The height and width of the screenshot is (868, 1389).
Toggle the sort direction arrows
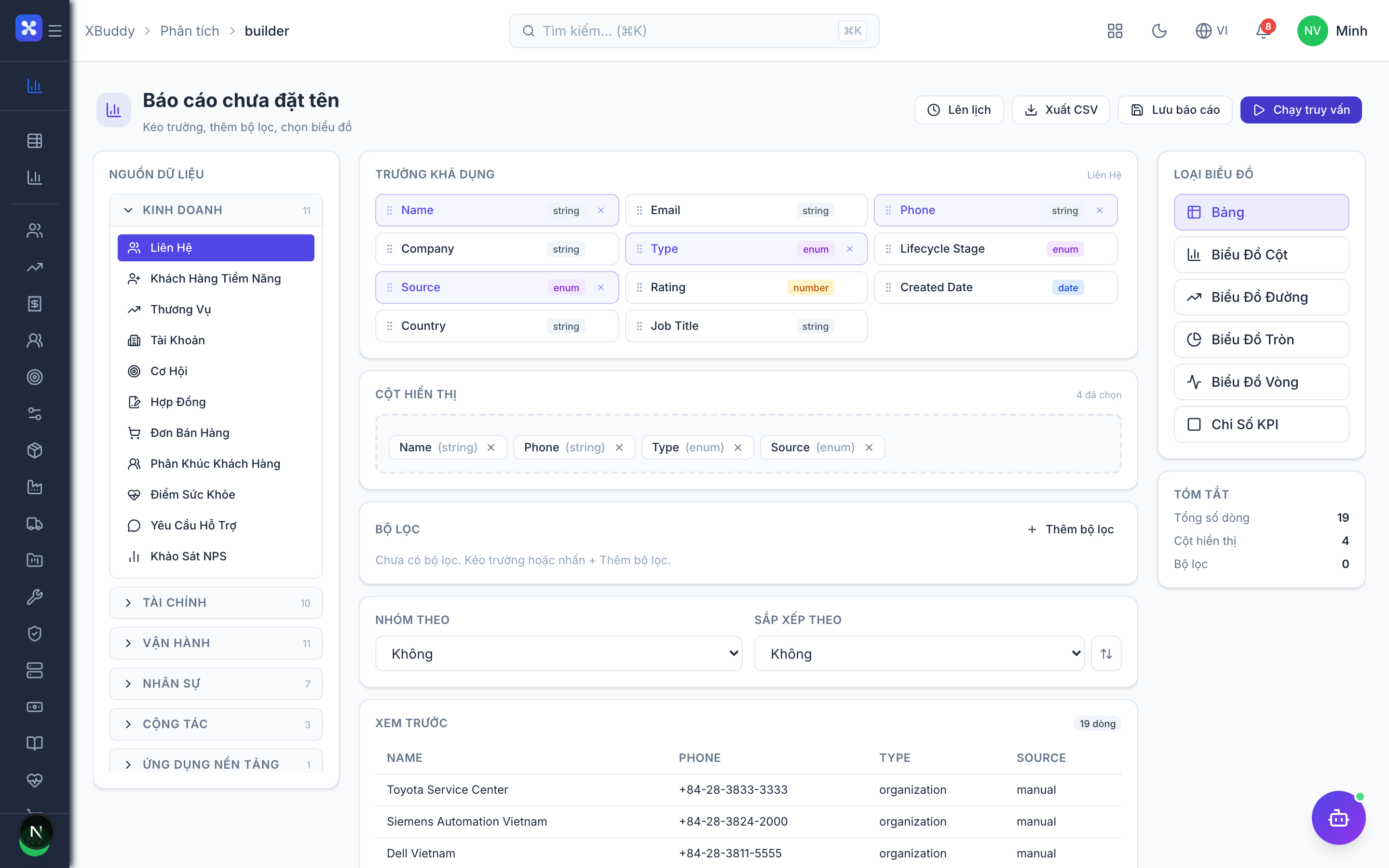(x=1106, y=653)
